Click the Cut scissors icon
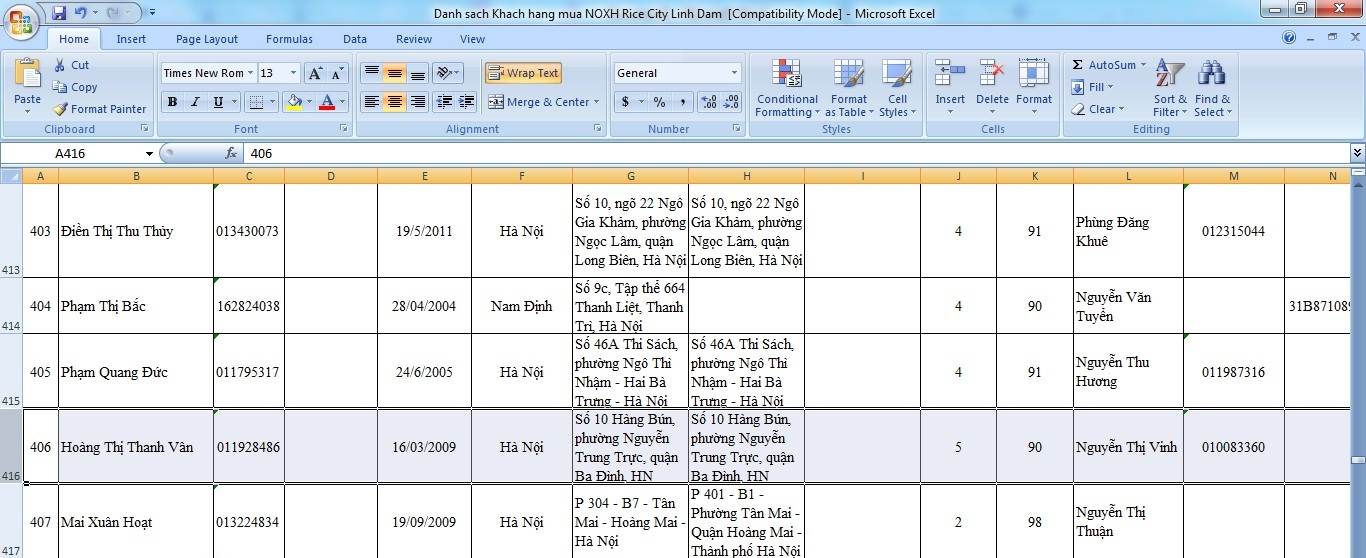This screenshot has width=1366, height=558. (60, 65)
